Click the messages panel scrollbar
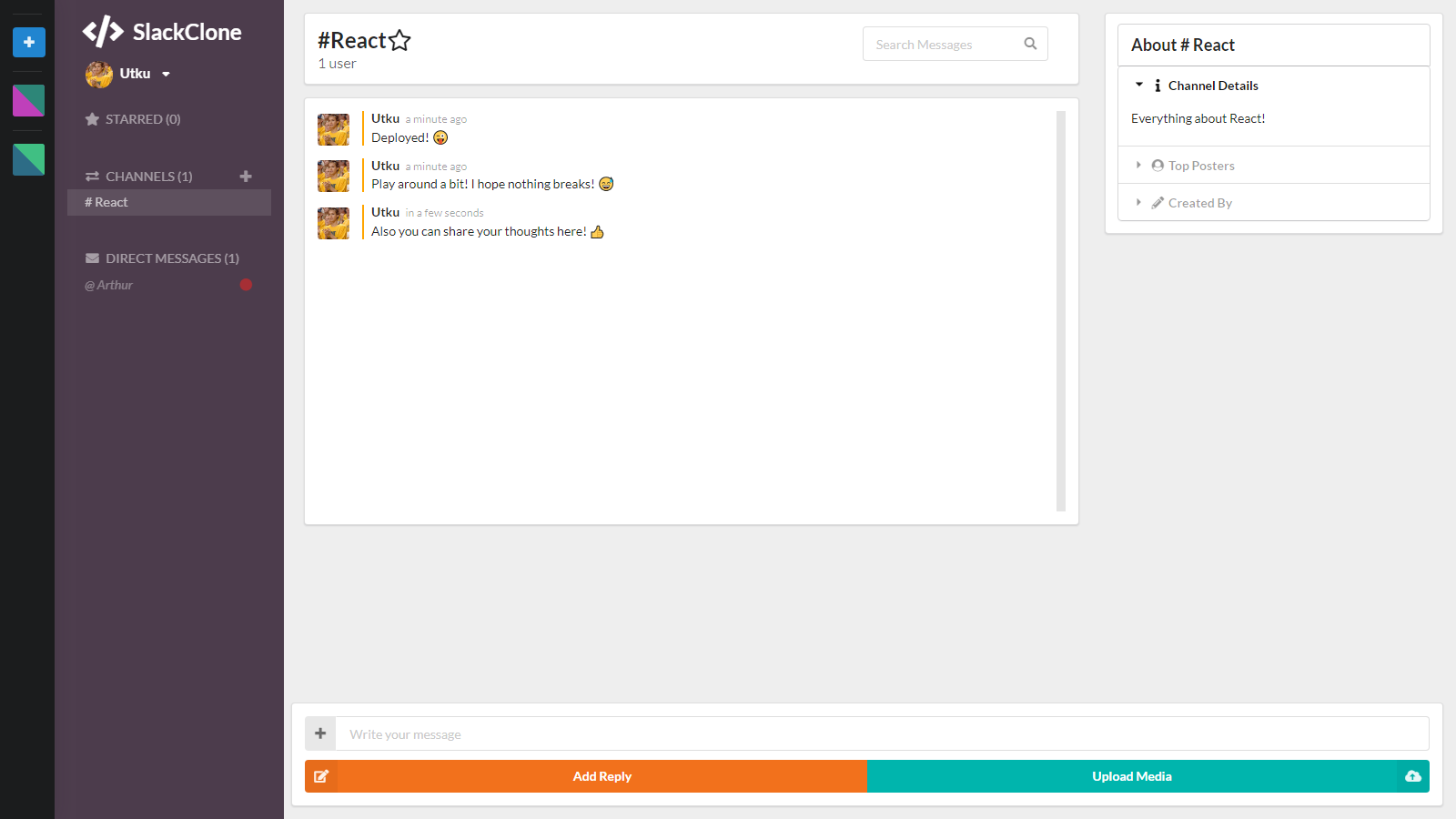 point(1061,311)
